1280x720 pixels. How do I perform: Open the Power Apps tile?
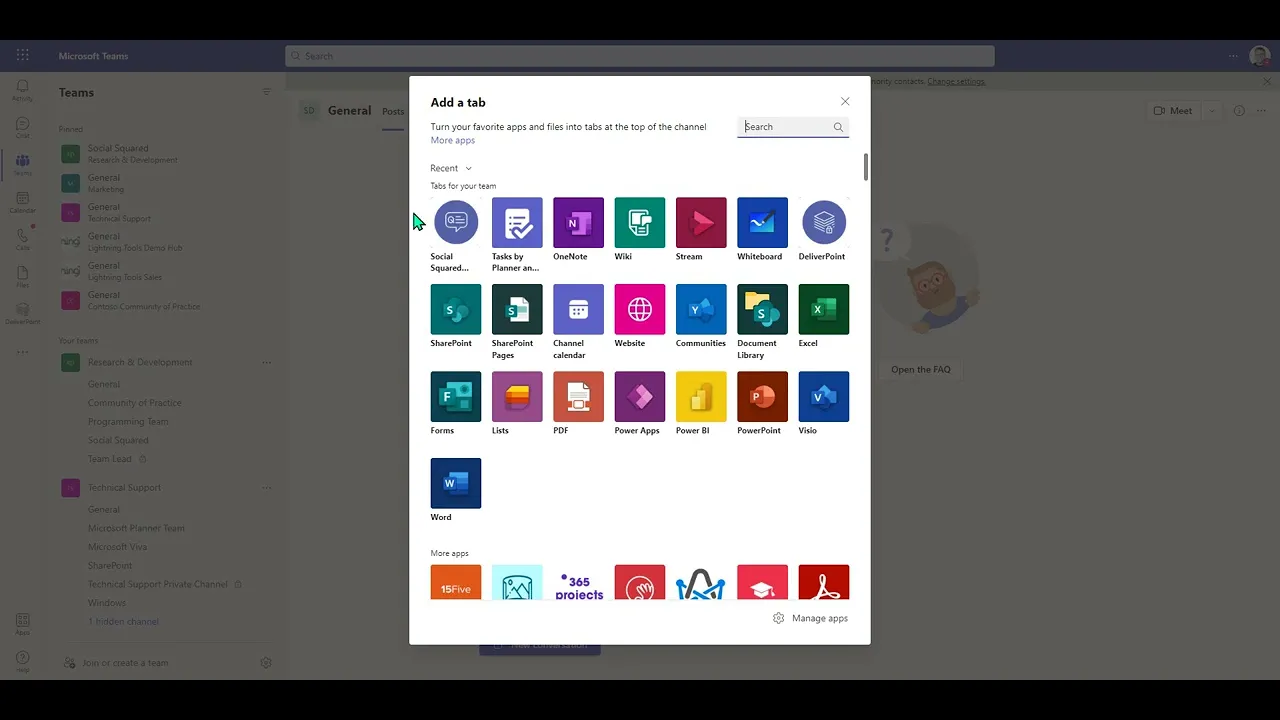[640, 396]
